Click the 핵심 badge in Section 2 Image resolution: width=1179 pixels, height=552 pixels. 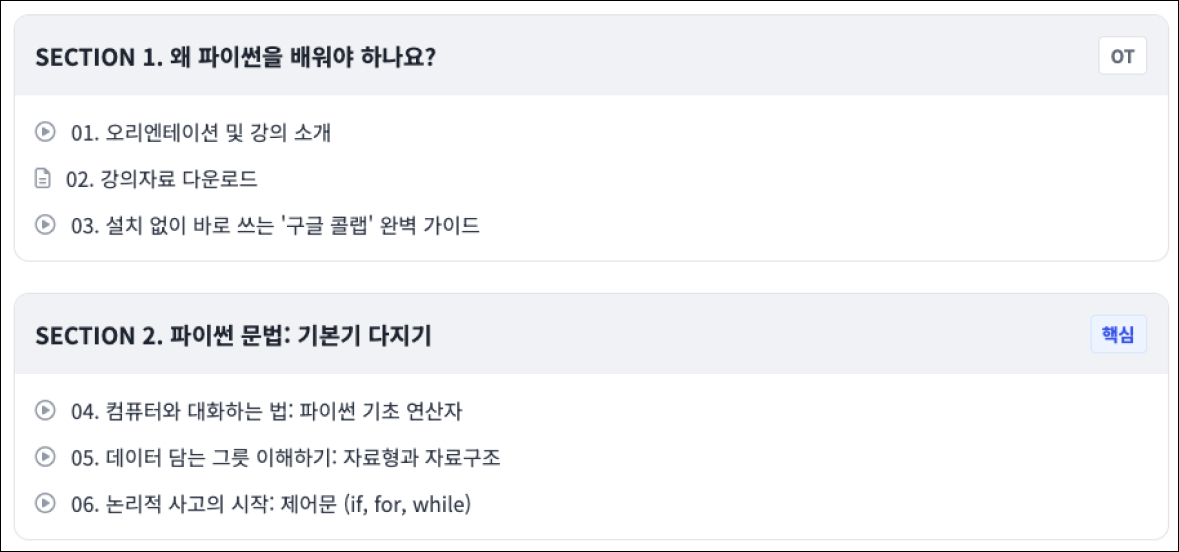(x=1118, y=335)
